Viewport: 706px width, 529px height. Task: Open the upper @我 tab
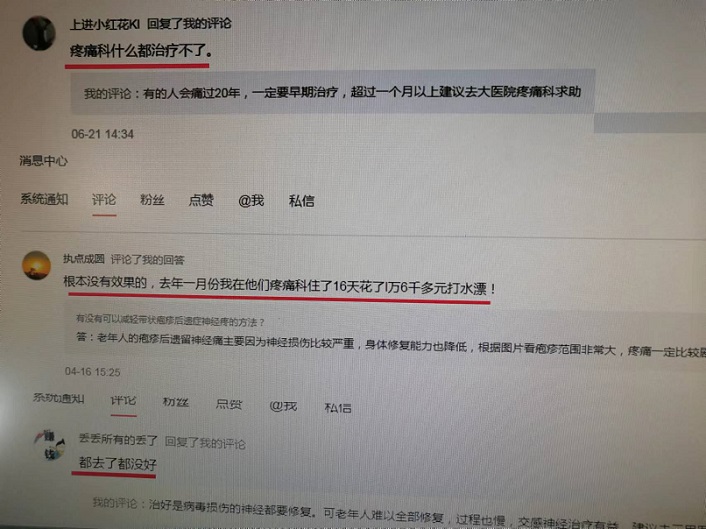pyautogui.click(x=251, y=200)
